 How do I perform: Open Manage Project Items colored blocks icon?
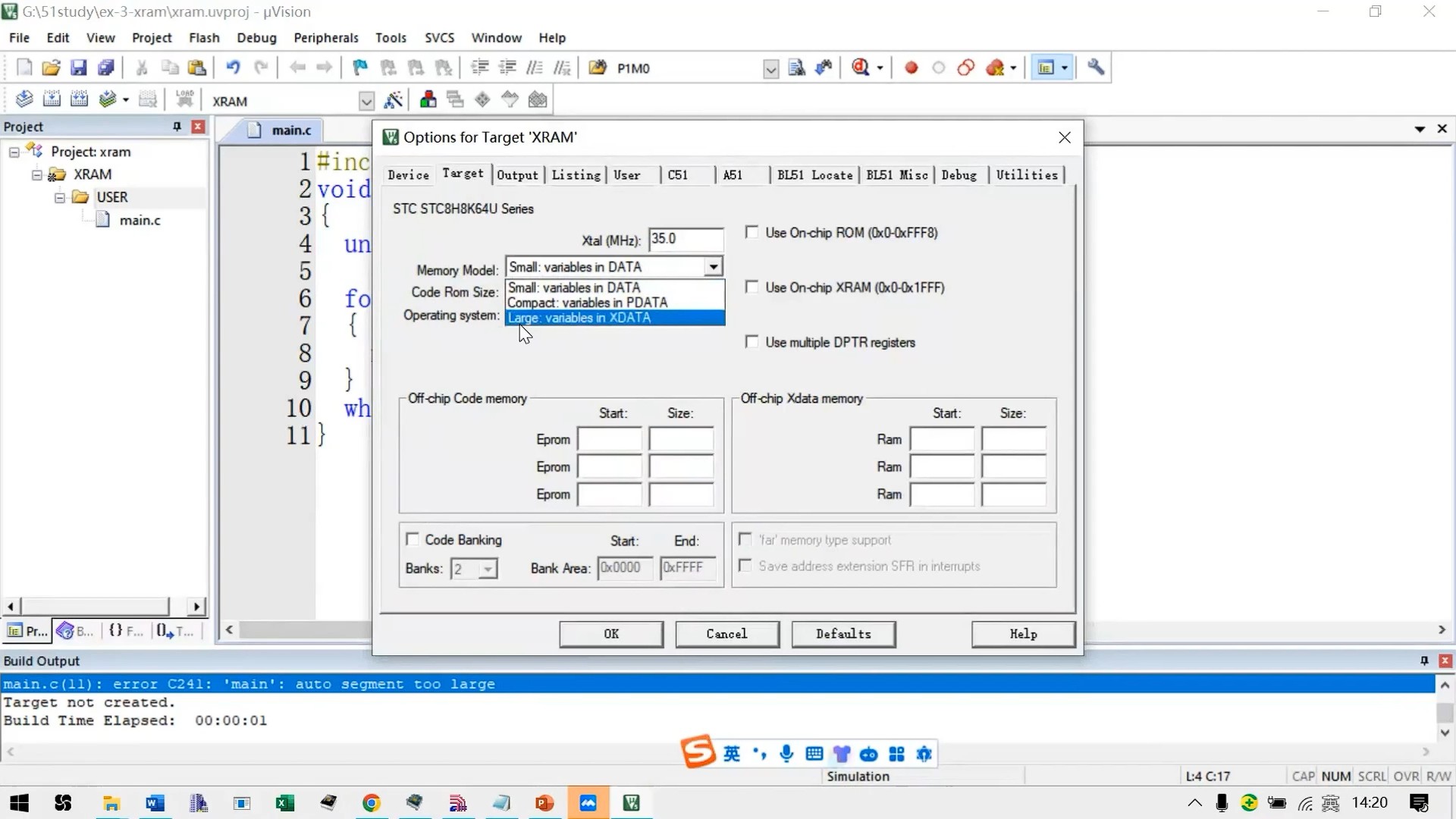tap(428, 99)
